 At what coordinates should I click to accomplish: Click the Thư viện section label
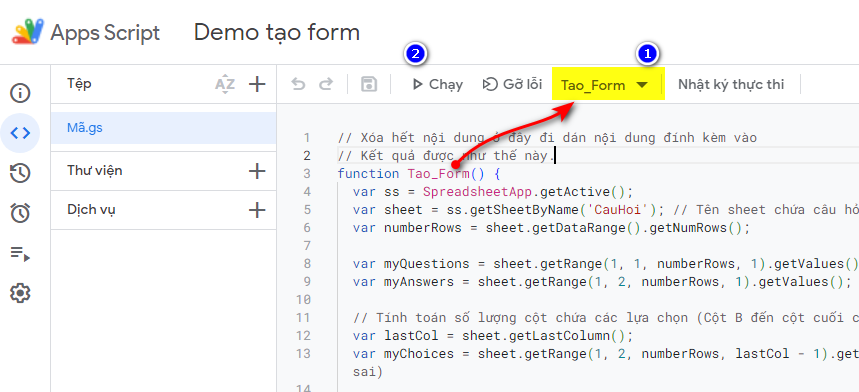(95, 170)
